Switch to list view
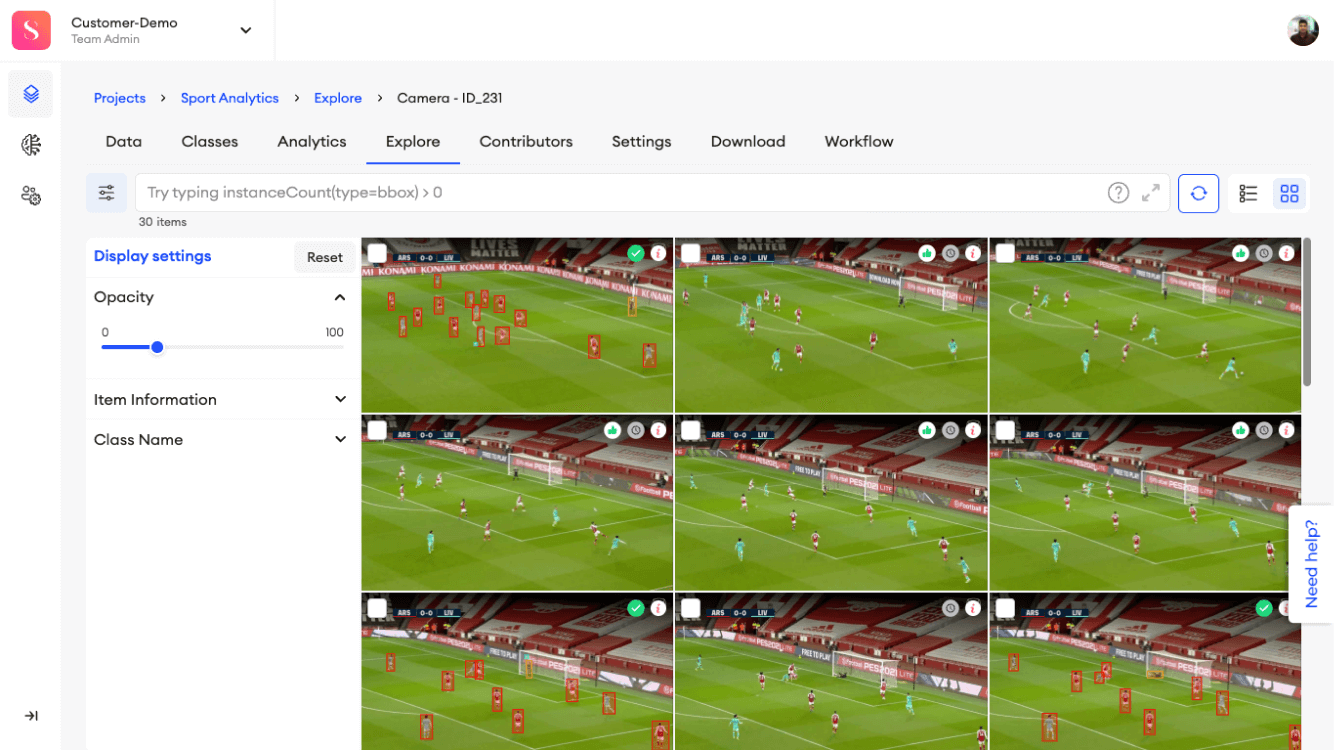The width and height of the screenshot is (1334, 750). 1248,194
